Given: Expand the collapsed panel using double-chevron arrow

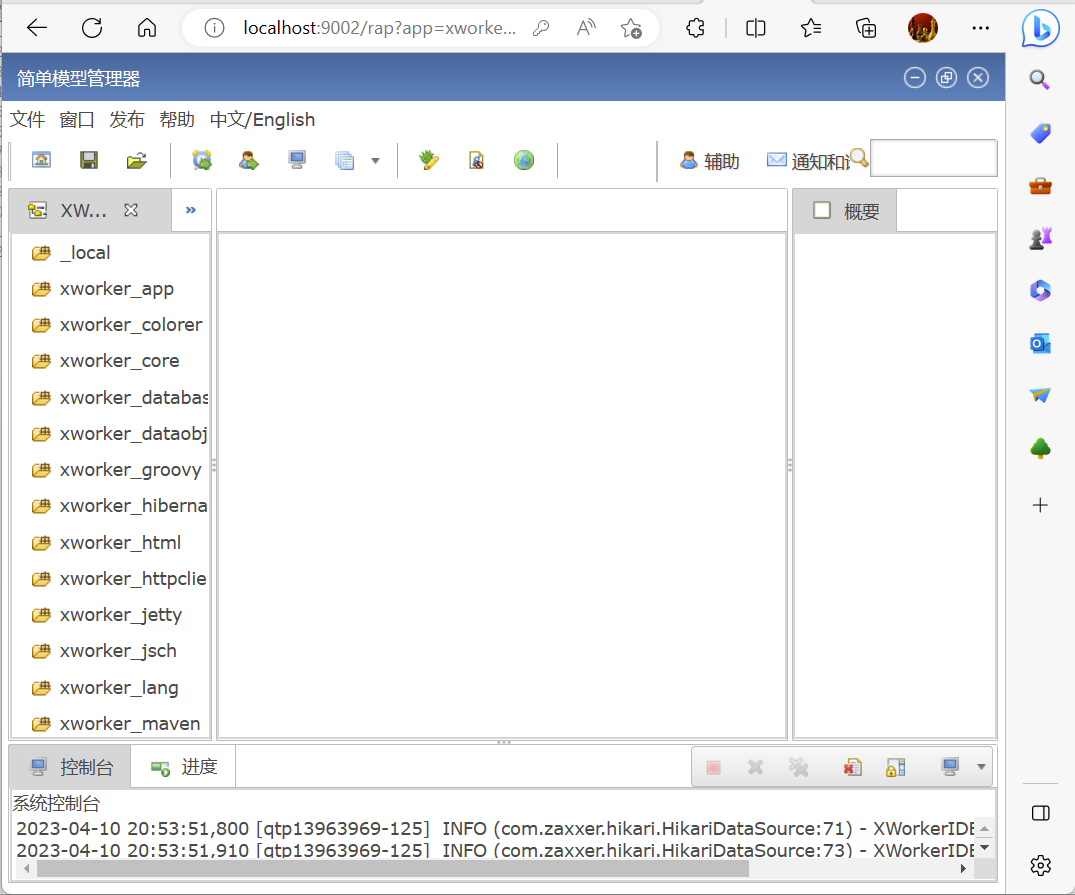Looking at the screenshot, I should 191,210.
